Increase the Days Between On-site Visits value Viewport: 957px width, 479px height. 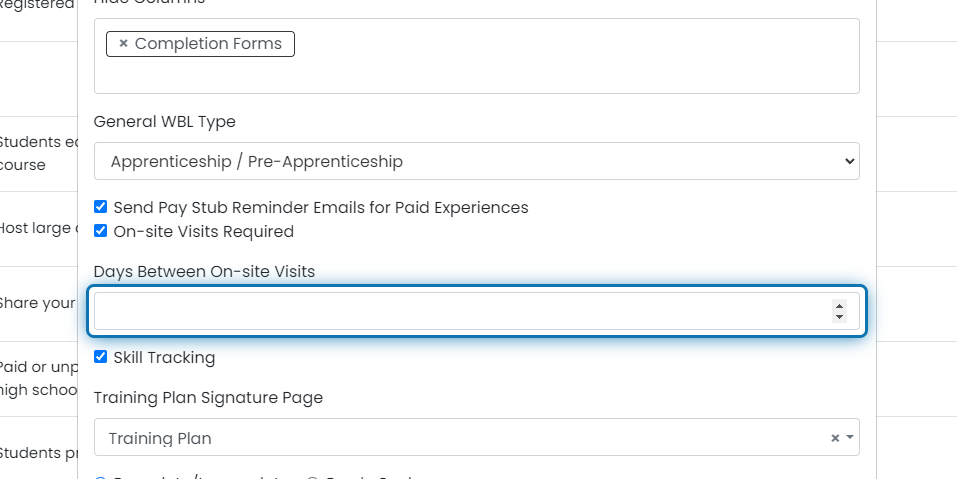point(839,306)
